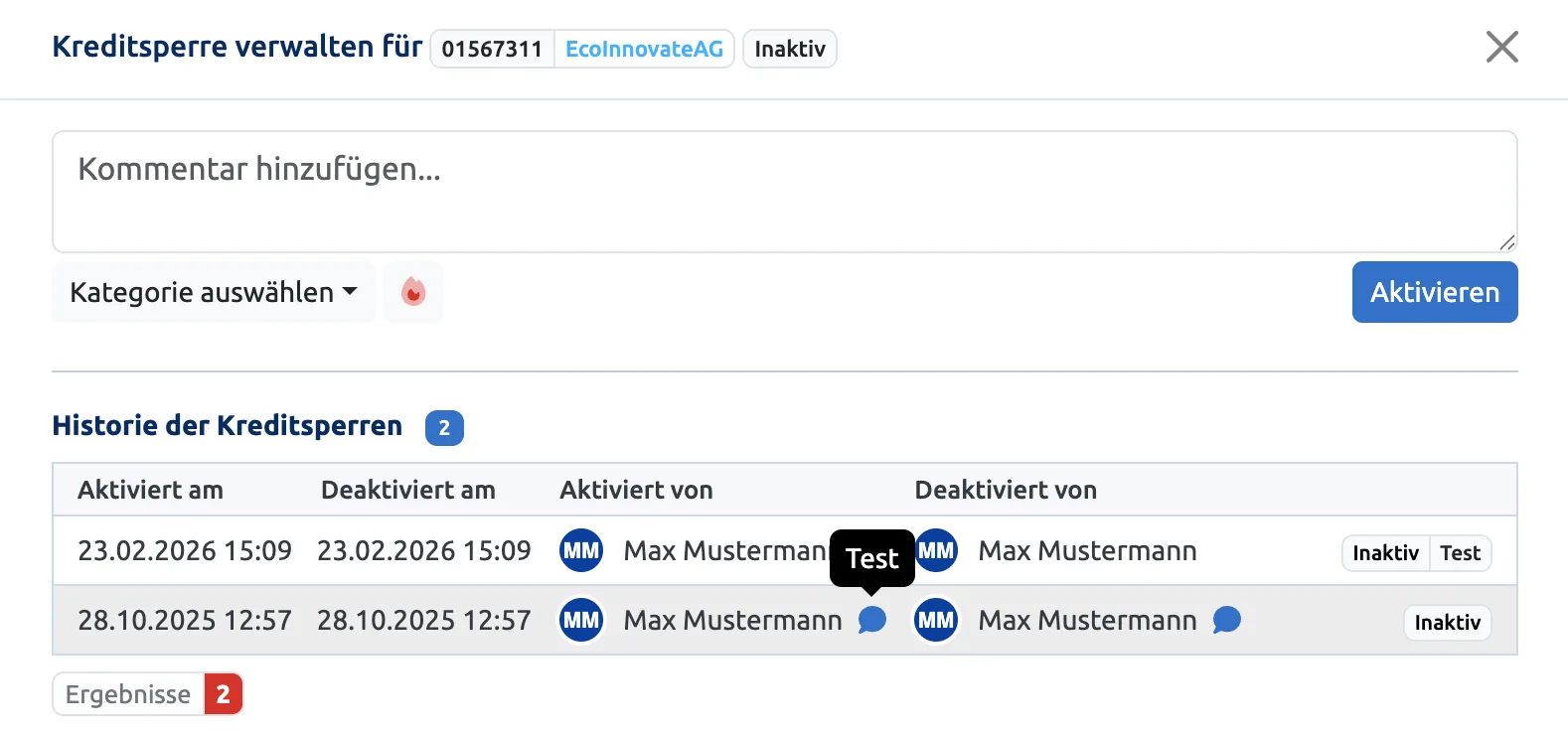This screenshot has height=737, width=1568.
Task: Close the Kreditsperre dialog with the X
Action: click(x=1501, y=47)
